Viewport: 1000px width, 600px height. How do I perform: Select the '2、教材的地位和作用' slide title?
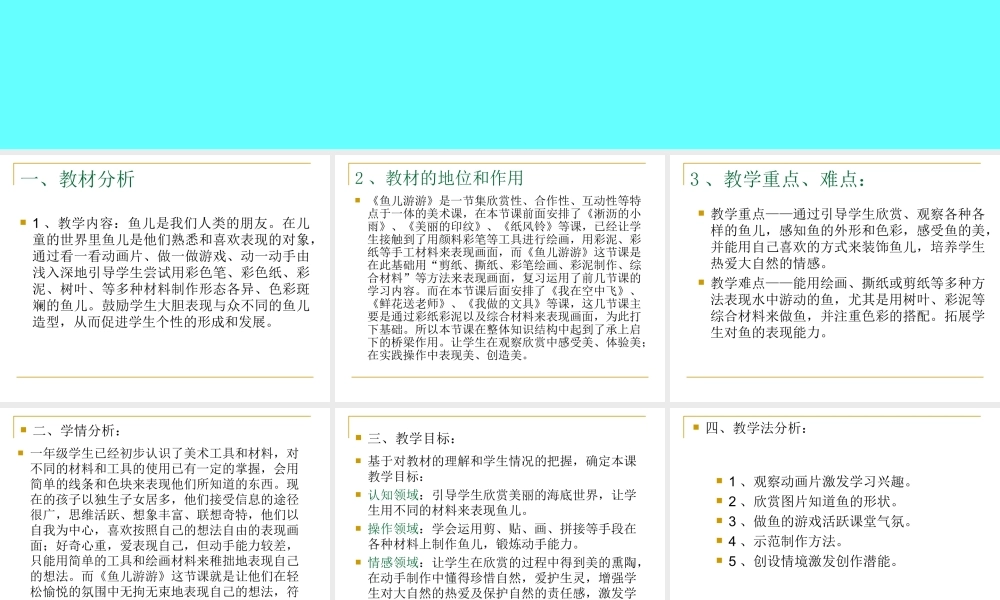tap(439, 178)
